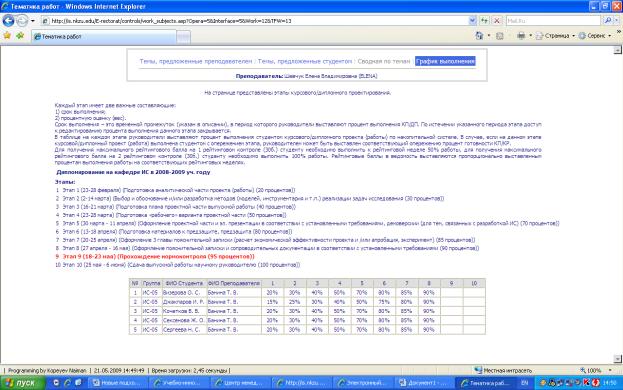This screenshot has width=623, height=390.
Task: Open Темы, предложенные студентом link
Action: [305, 61]
